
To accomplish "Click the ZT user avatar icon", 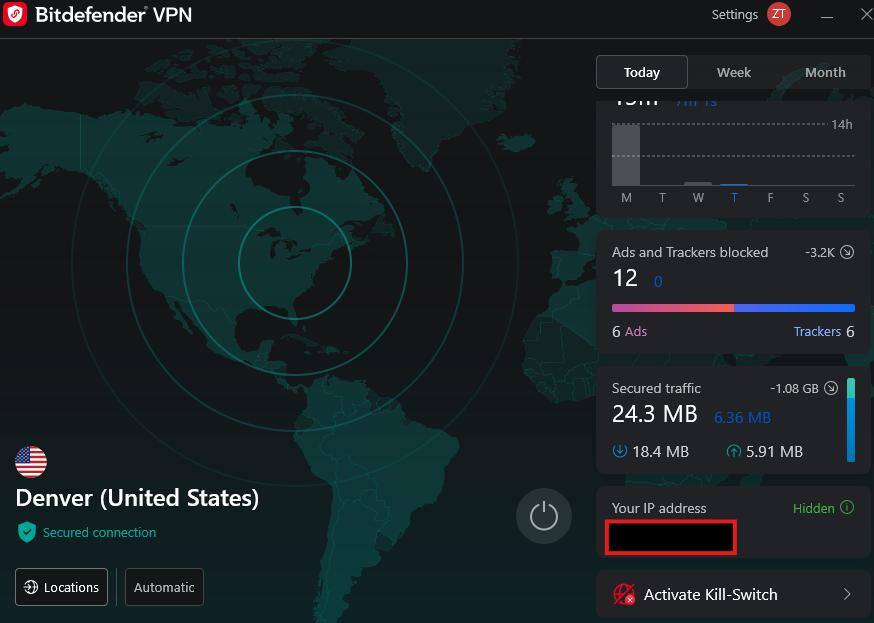I will (778, 14).
